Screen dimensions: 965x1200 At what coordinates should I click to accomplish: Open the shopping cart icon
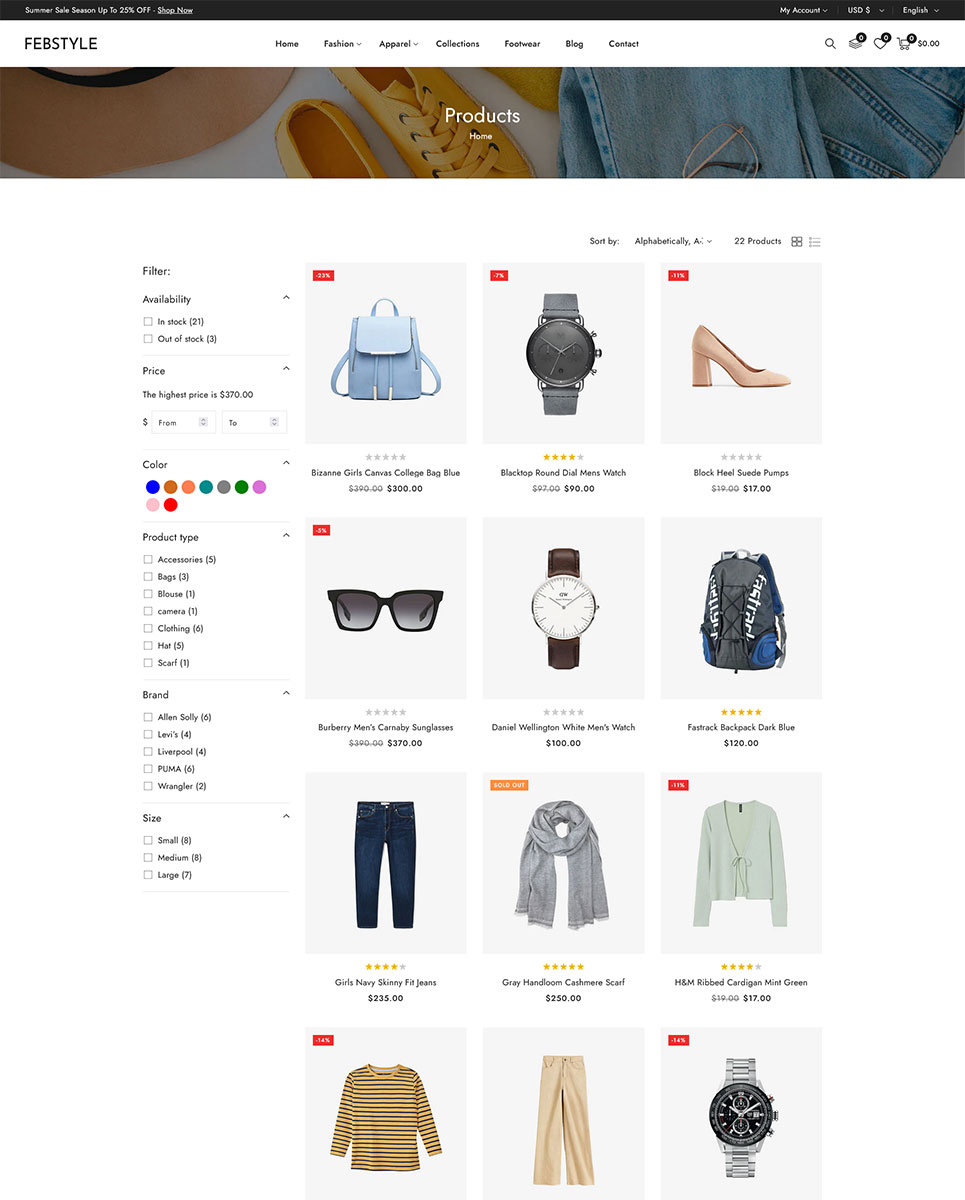[x=904, y=43]
